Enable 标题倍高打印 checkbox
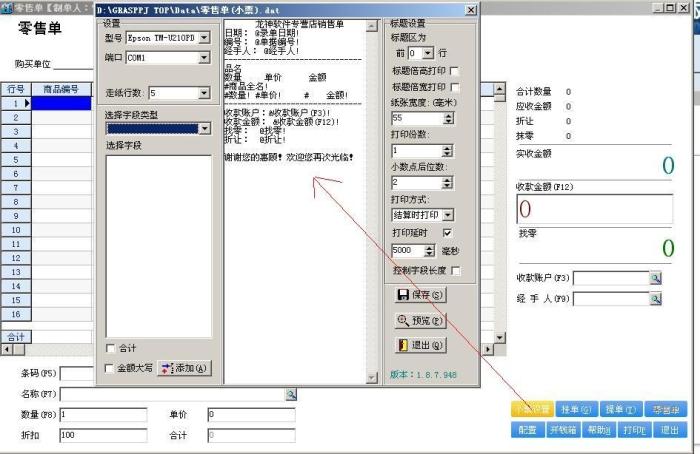The height and width of the screenshot is (454, 700). coord(454,71)
